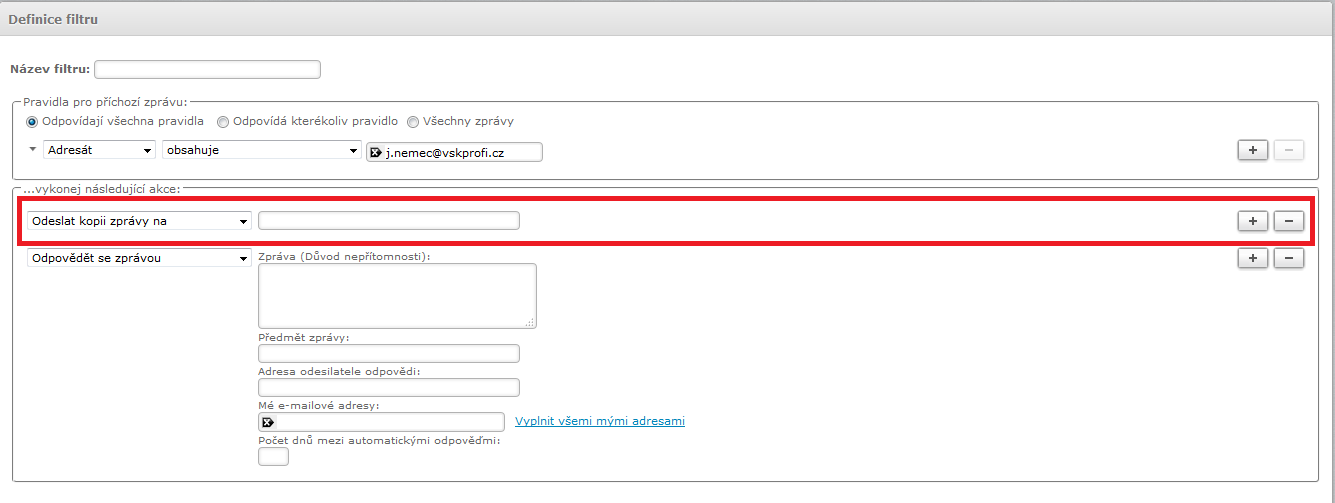
Task: Click the minus button in the Adresát rule row
Action: pos(1288,150)
